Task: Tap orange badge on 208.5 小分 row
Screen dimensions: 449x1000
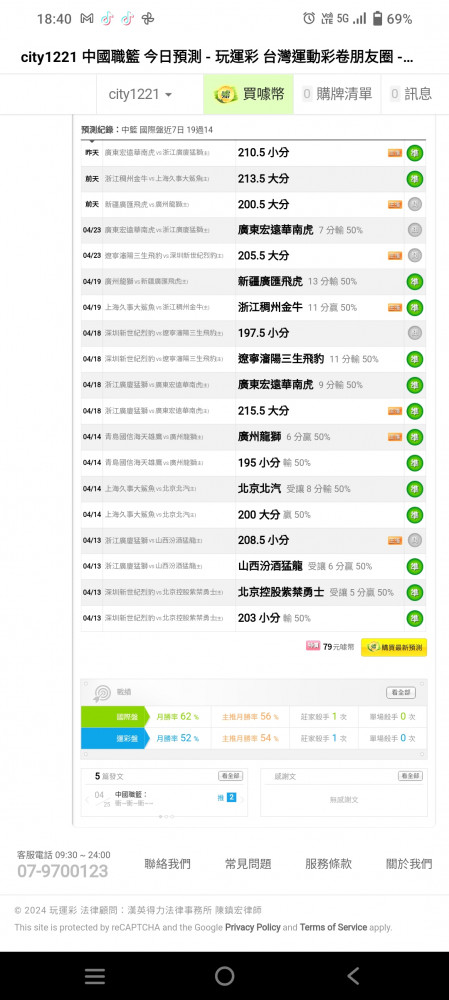Action: click(x=395, y=540)
